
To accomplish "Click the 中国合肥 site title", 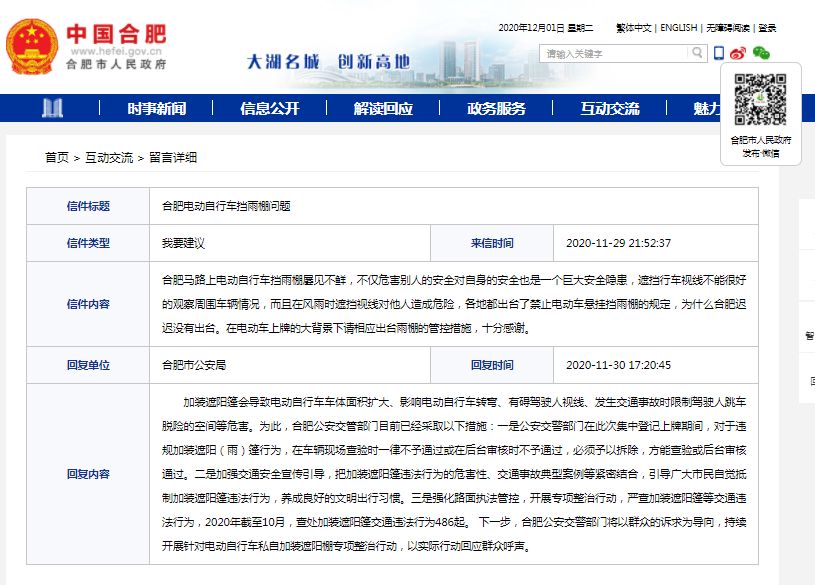I will [116, 34].
